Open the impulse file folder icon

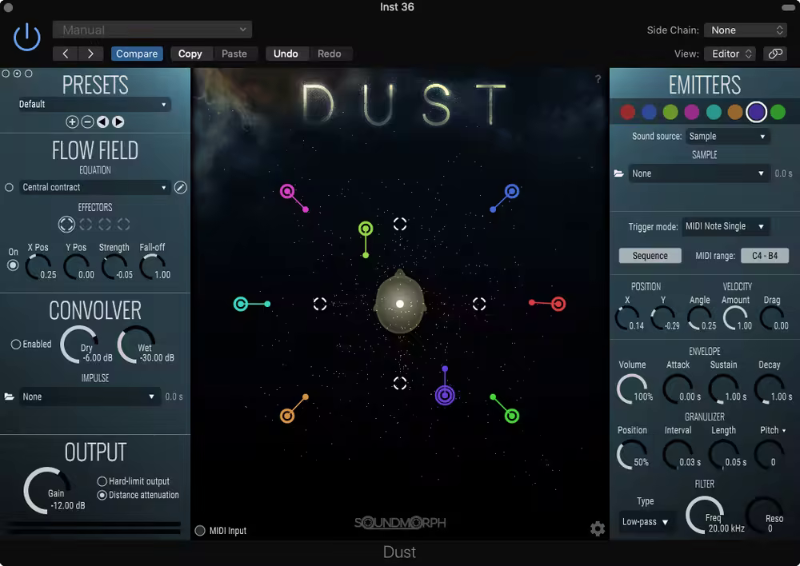(9, 397)
